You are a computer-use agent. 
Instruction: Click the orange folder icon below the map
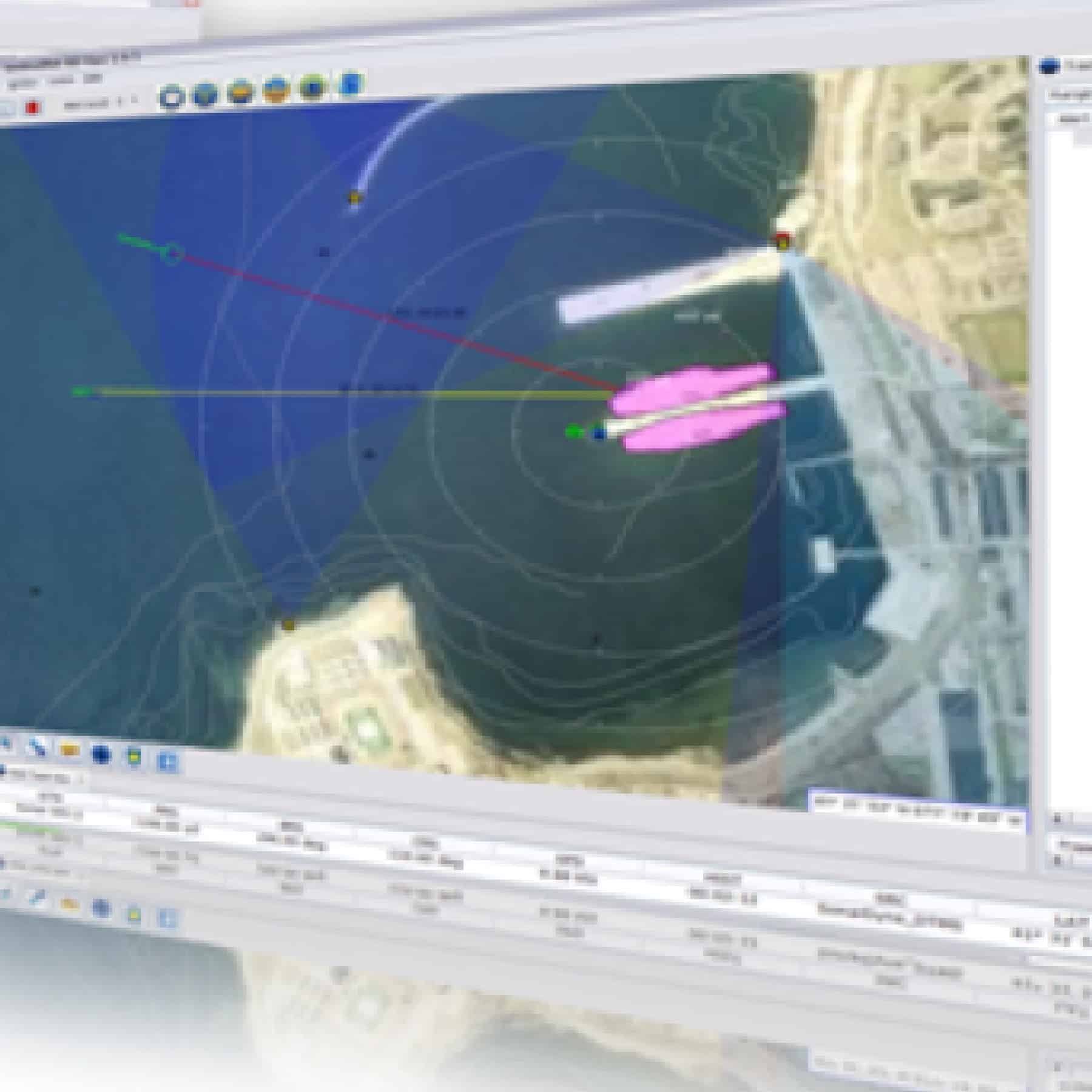tap(70, 751)
